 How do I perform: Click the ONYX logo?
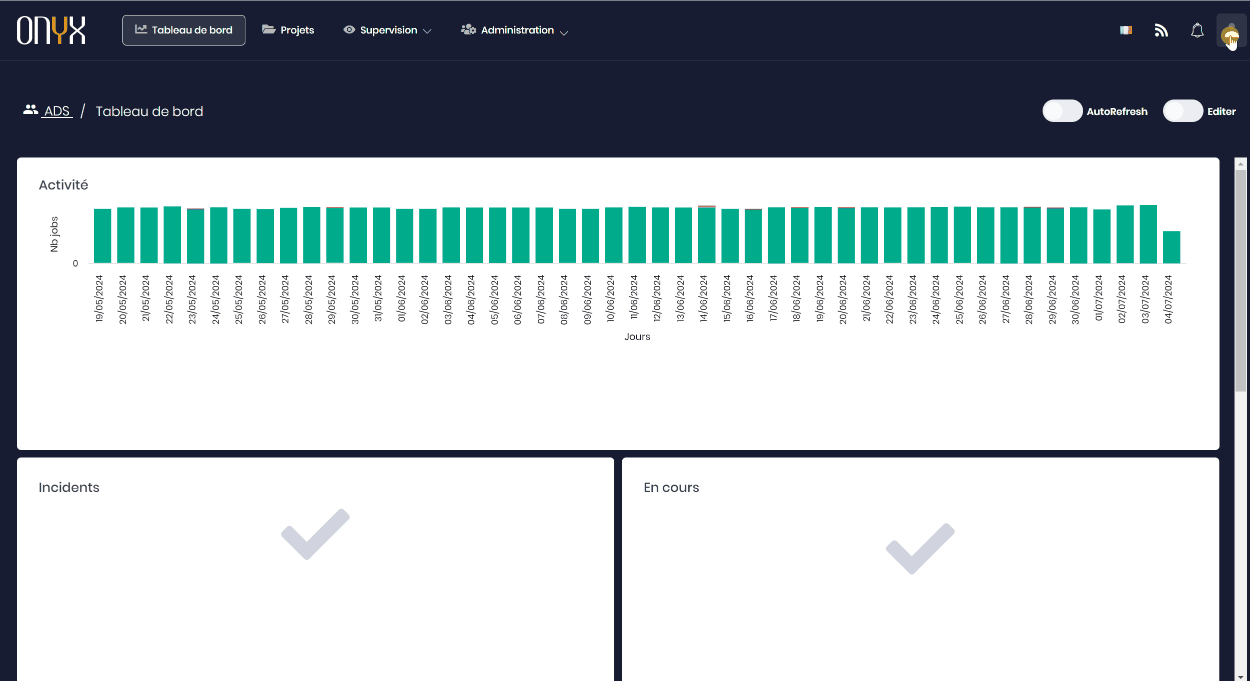51,30
